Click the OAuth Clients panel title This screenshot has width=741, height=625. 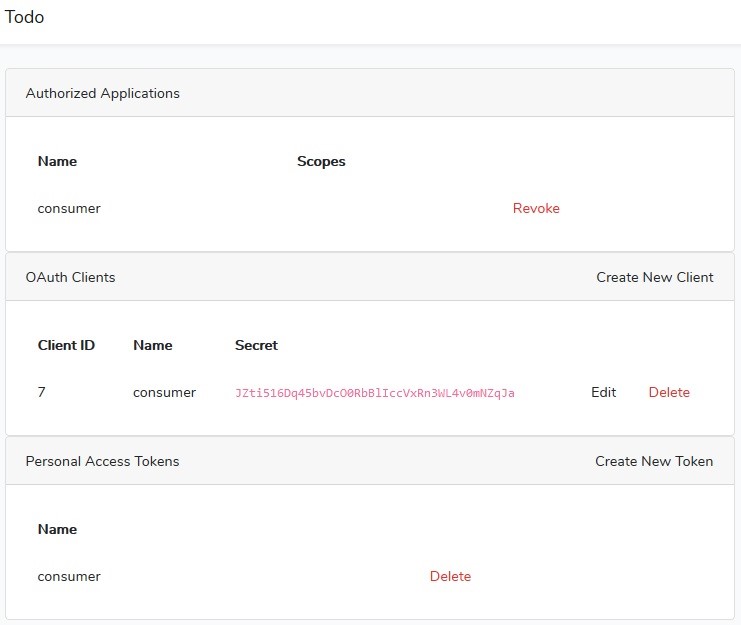click(70, 277)
